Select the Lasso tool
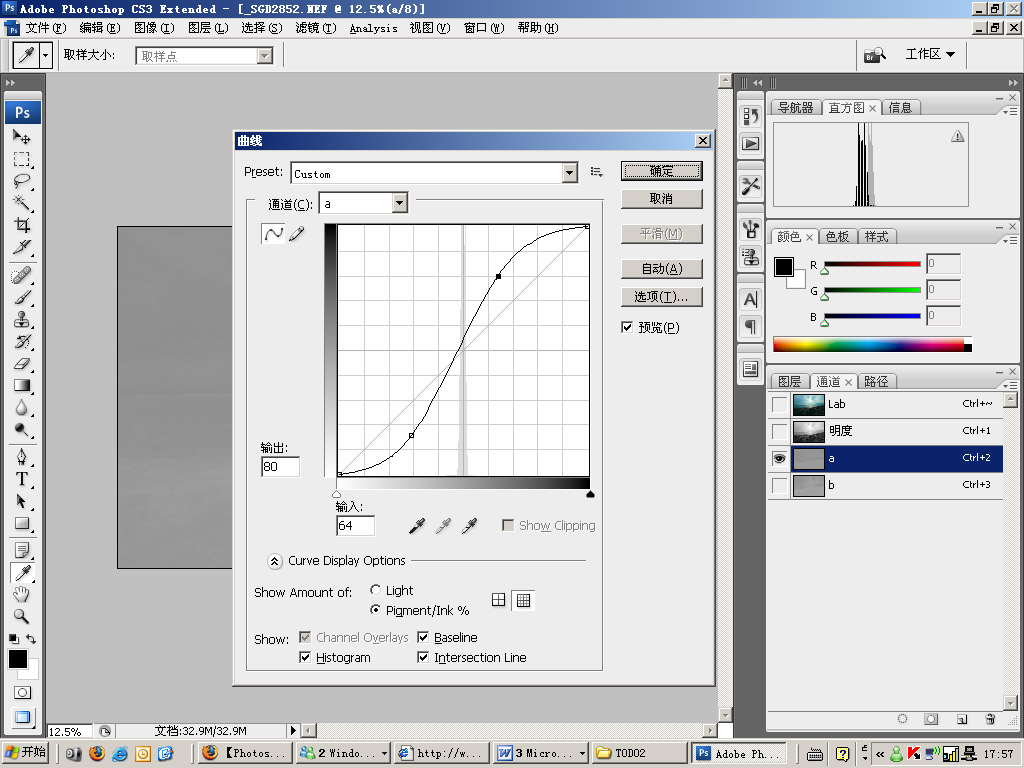The height and width of the screenshot is (768, 1024). pyautogui.click(x=22, y=182)
